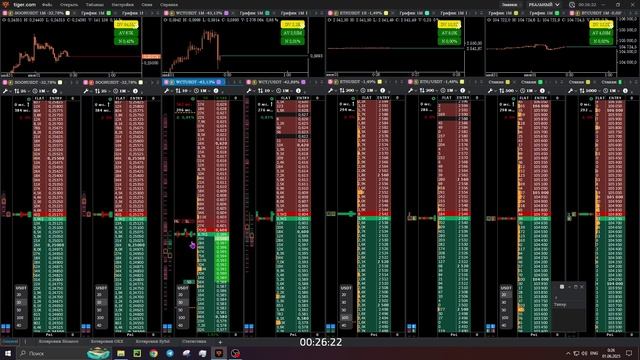Open Google Chrome from the taskbar

point(153,353)
